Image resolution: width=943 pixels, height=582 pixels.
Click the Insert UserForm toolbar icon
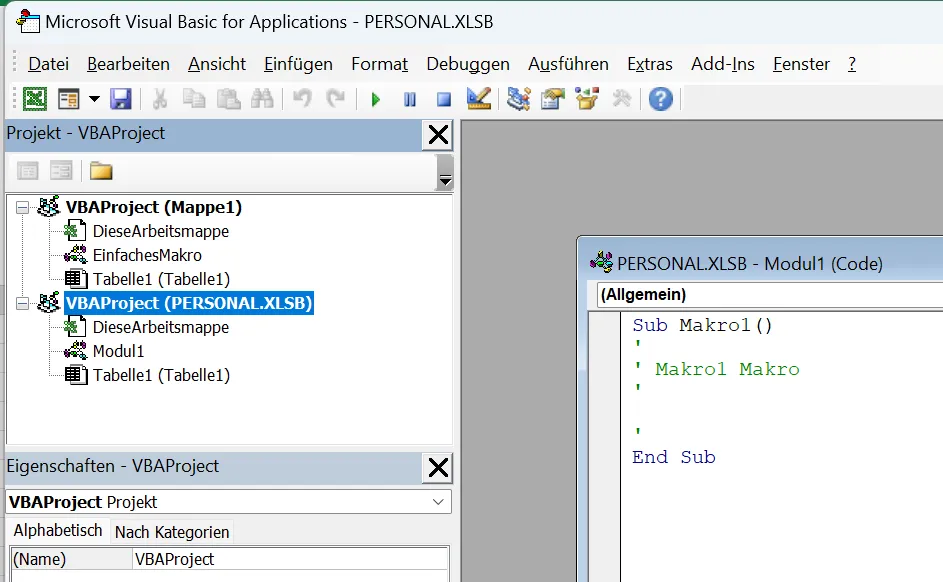[x=69, y=99]
